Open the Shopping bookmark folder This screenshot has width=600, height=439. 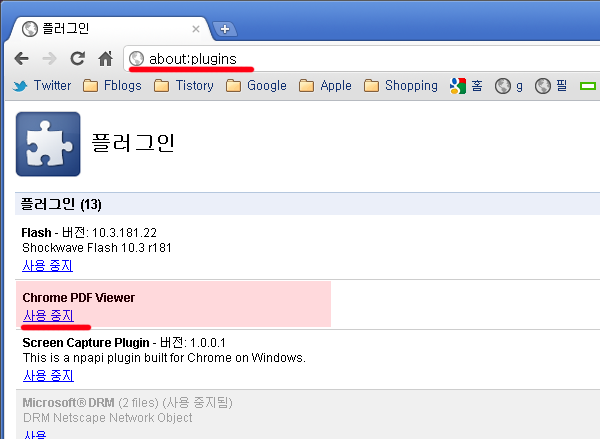[401, 85]
